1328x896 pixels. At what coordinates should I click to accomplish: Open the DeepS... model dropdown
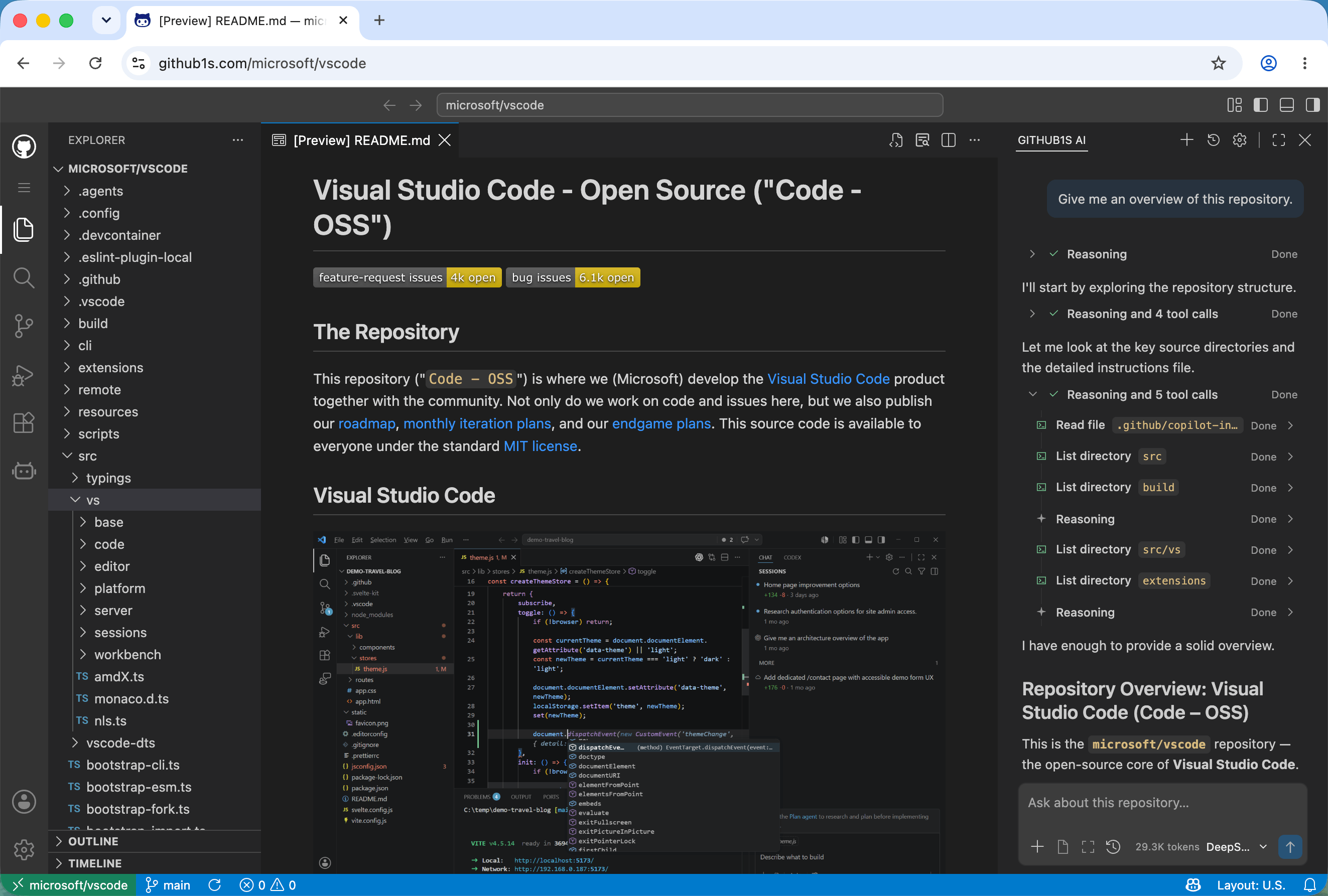click(1237, 847)
